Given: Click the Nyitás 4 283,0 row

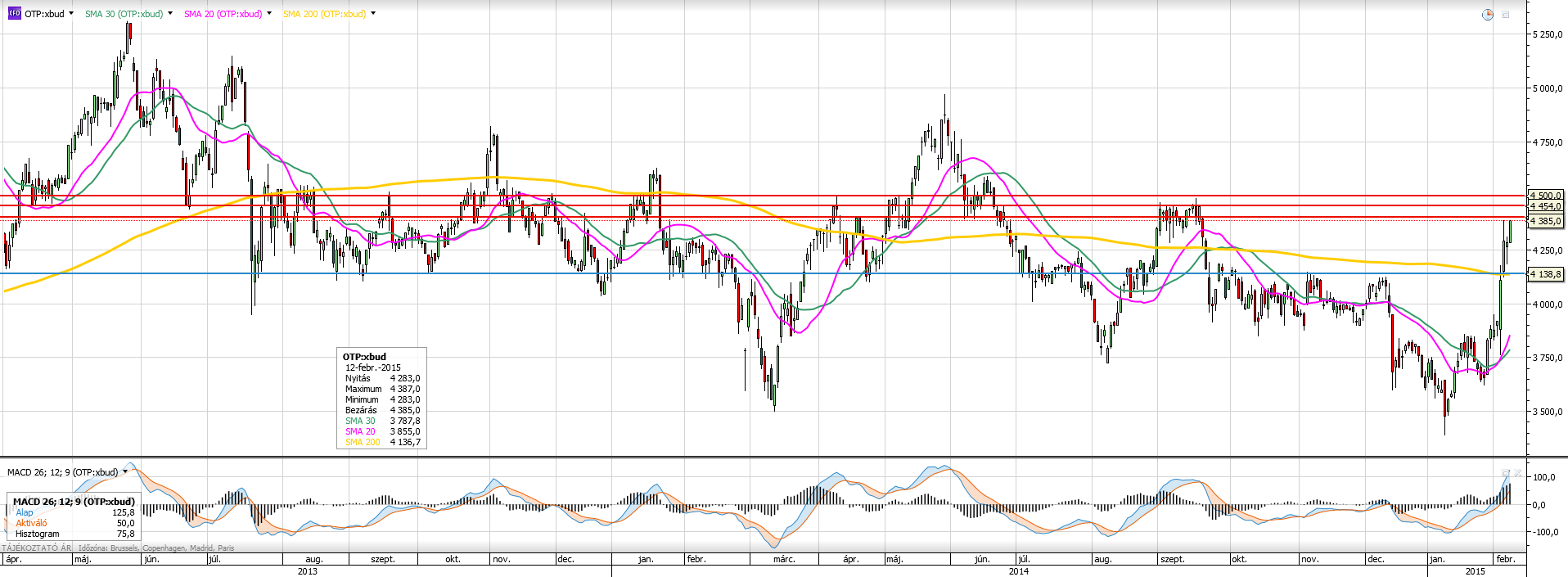Looking at the screenshot, I should (x=382, y=378).
